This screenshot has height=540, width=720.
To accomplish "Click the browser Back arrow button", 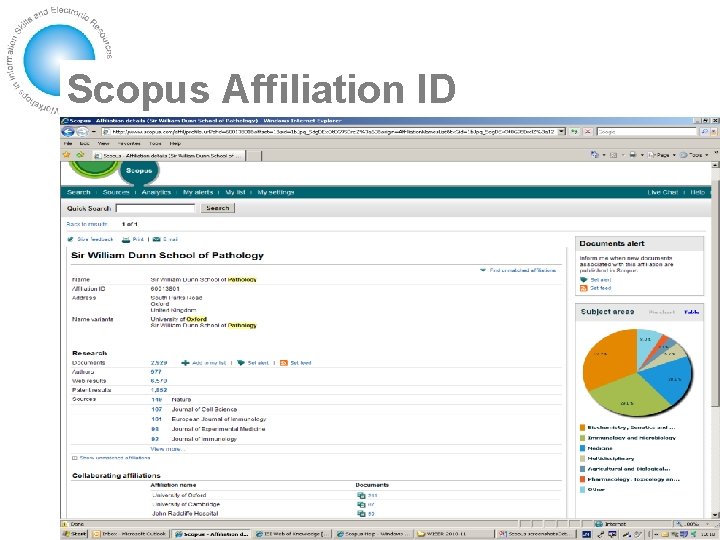I will click(x=68, y=132).
